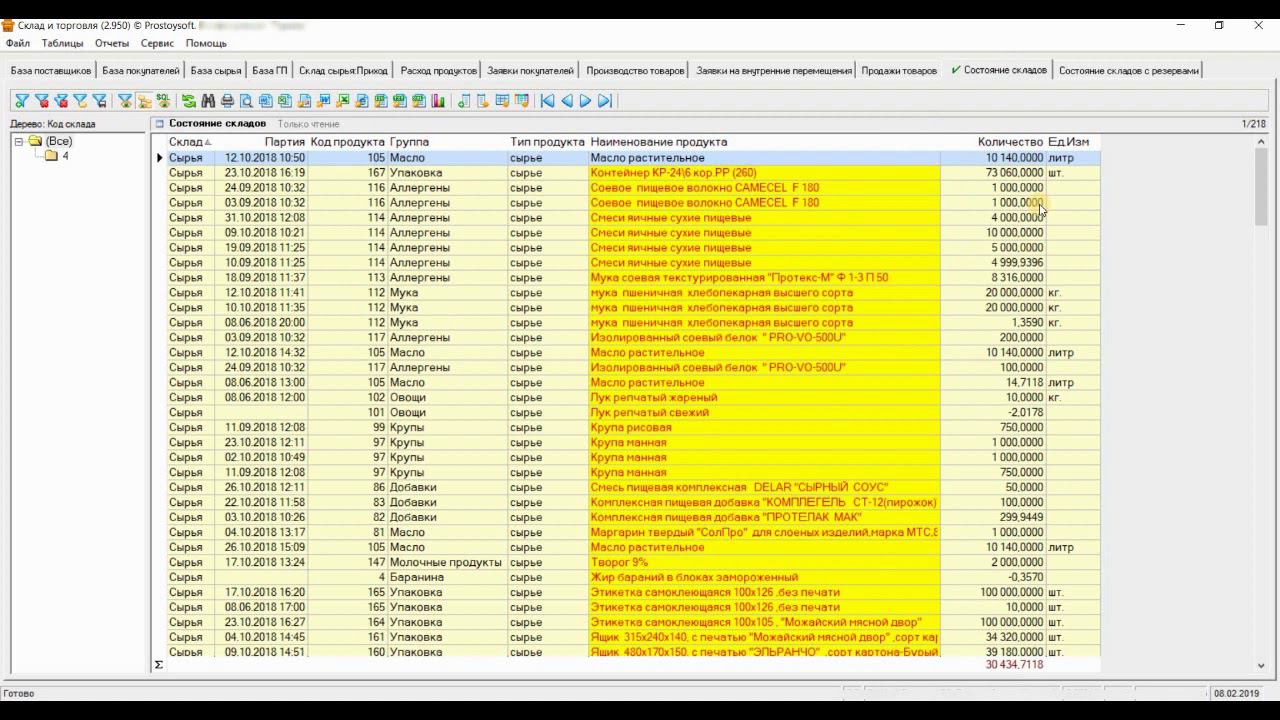Click the group cell Молочные продукты
This screenshot has height=720, width=1280.
[447, 562]
